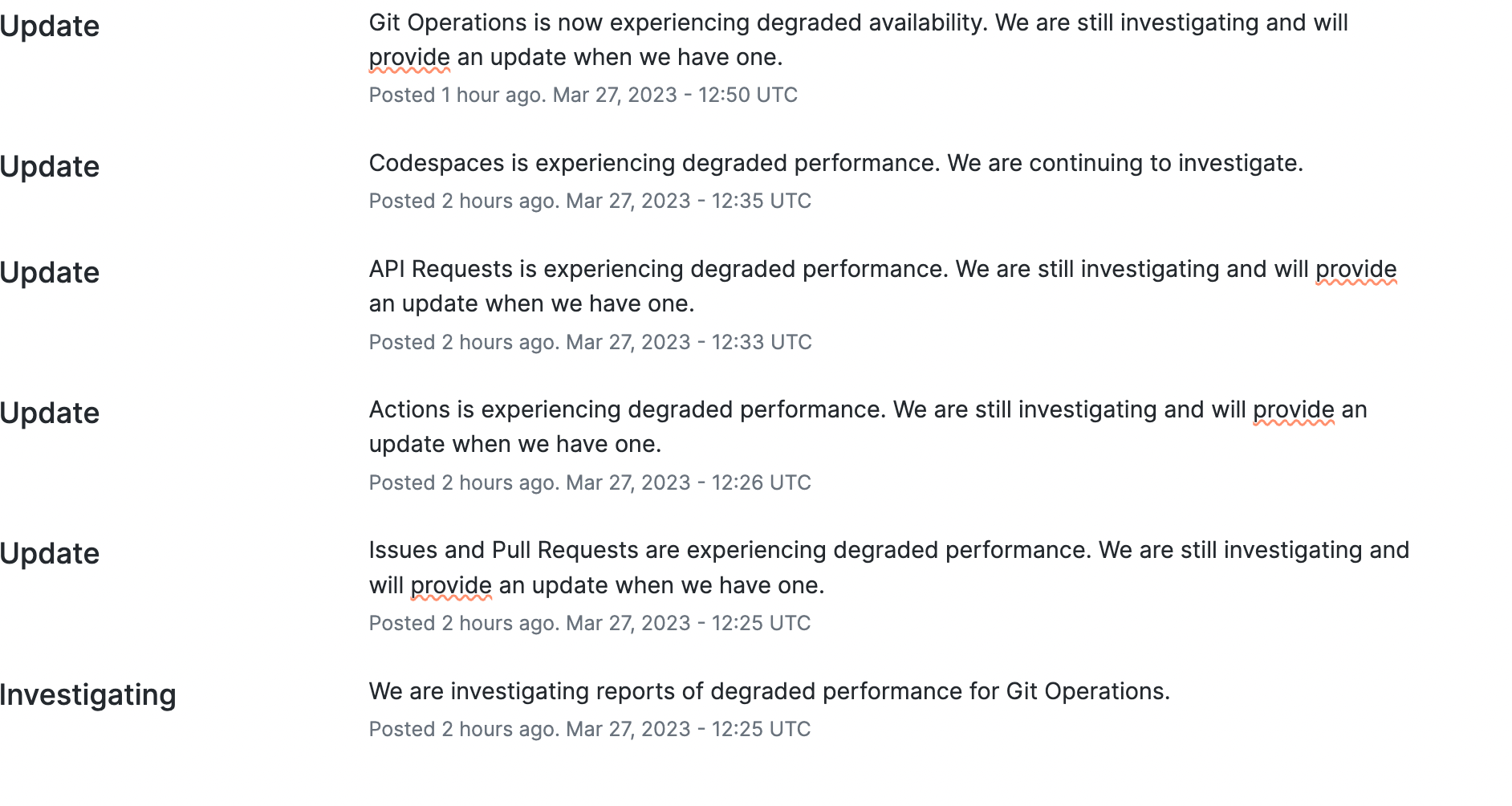Select the investigating reports for Git Operations text
The height and width of the screenshot is (806, 1512).
point(770,691)
